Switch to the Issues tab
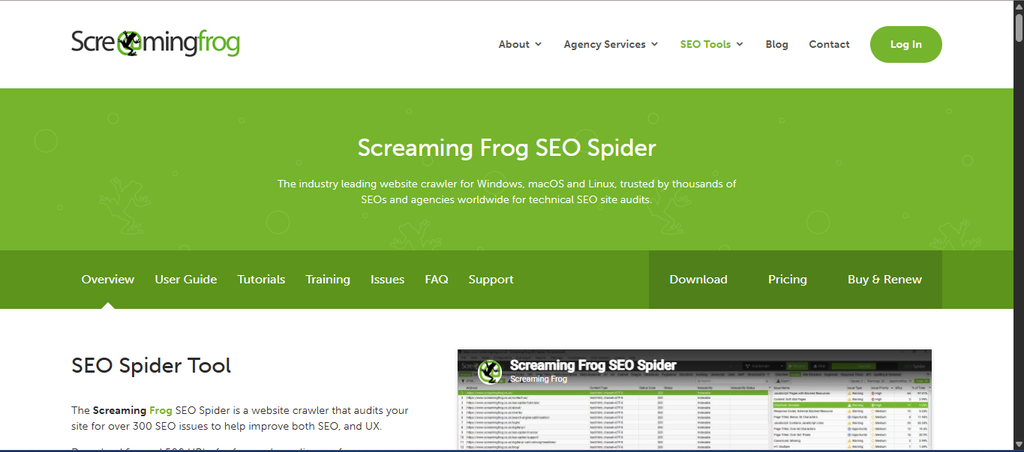This screenshot has width=1024, height=452. point(387,280)
